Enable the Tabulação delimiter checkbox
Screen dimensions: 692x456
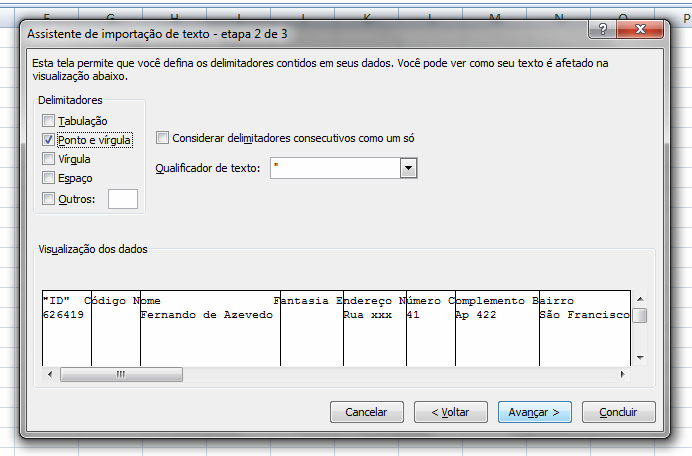(49, 121)
